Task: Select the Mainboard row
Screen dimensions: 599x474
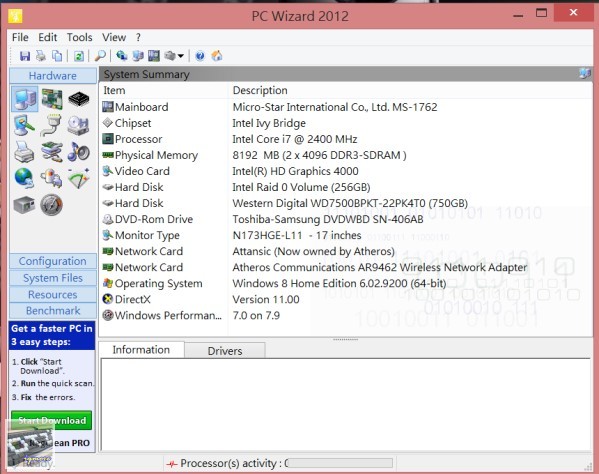Action: (346, 107)
